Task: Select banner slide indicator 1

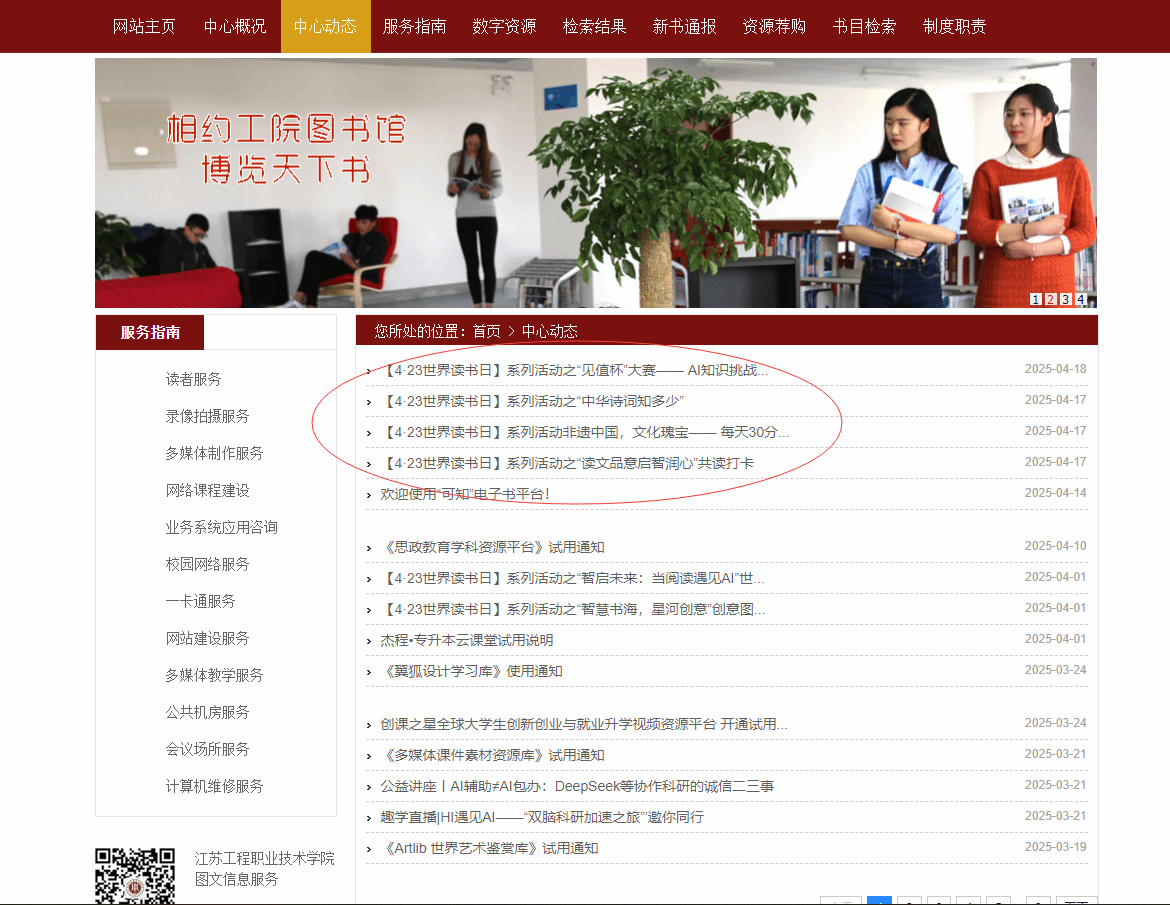Action: pos(1035,299)
